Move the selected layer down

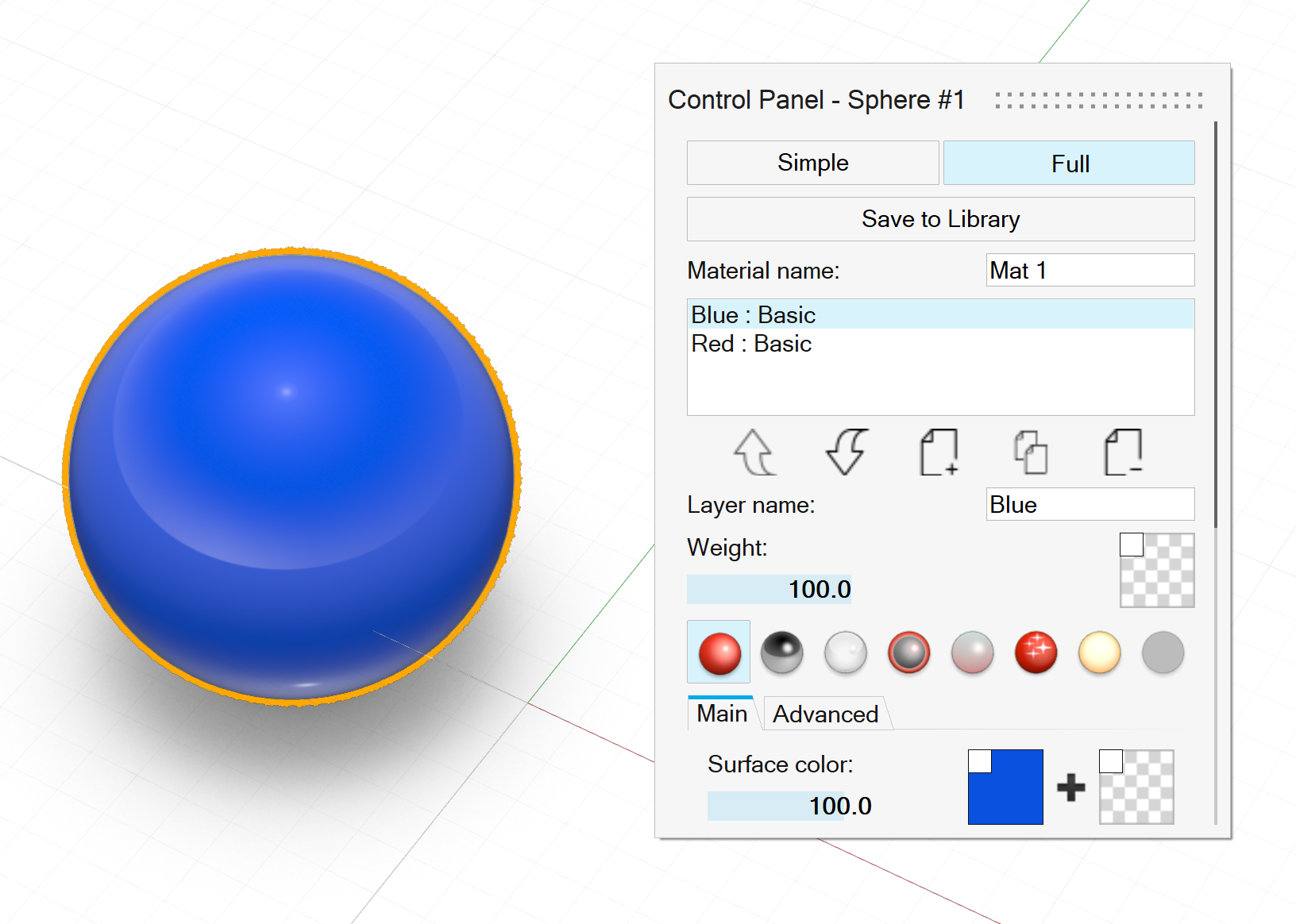point(846,452)
